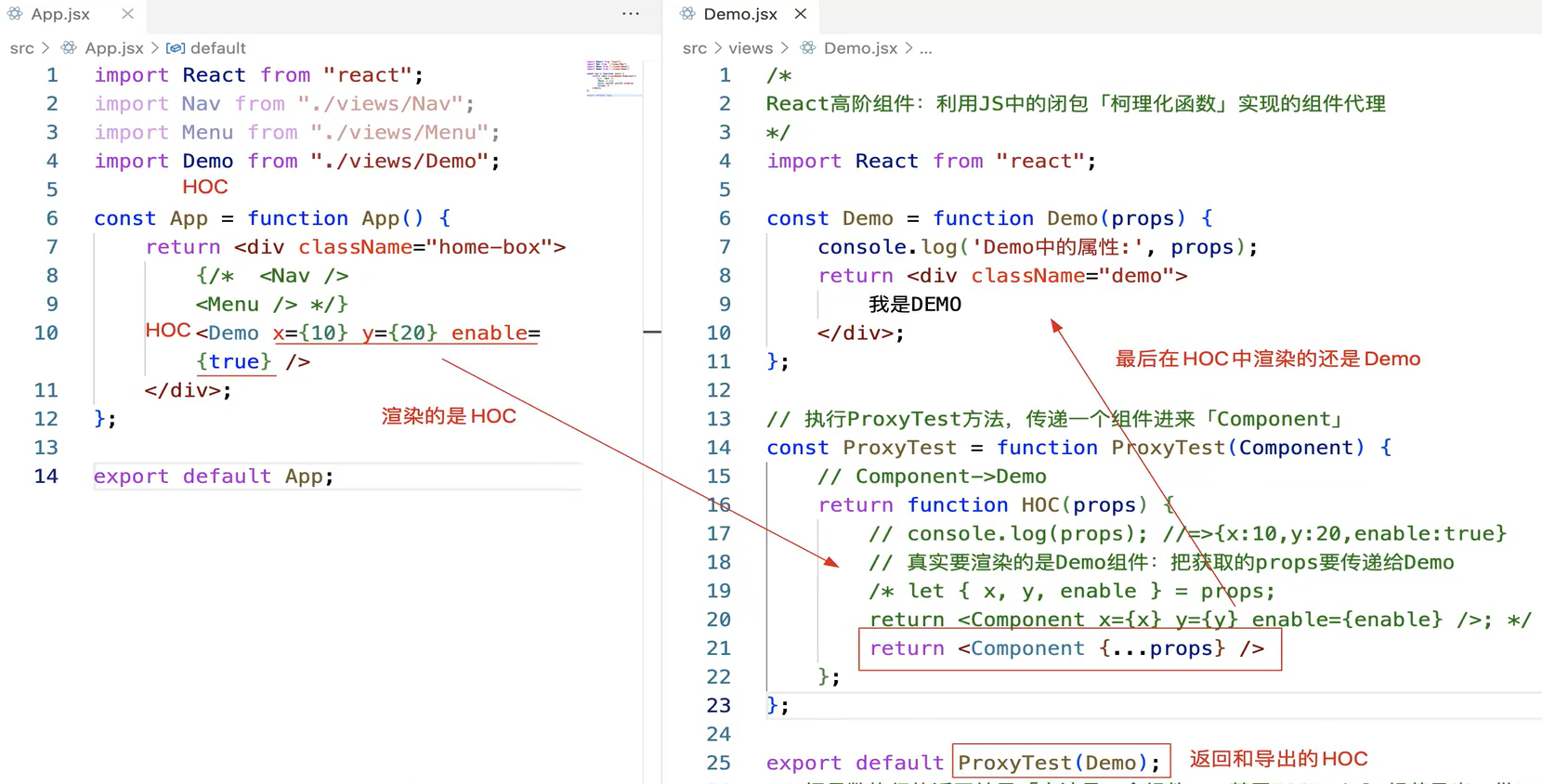This screenshot has height=784, width=1542.
Task: Click 'return function HOC(props)' line
Action: [x=997, y=505]
